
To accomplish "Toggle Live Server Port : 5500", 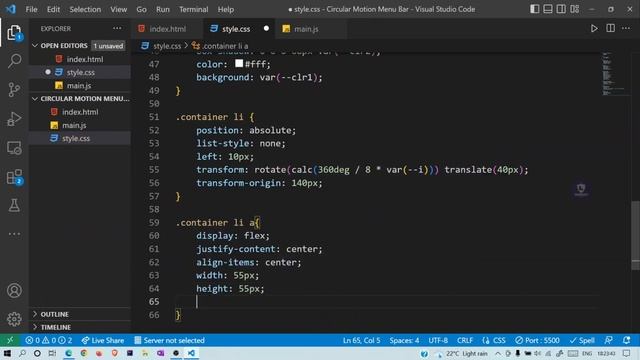I will click(x=537, y=340).
